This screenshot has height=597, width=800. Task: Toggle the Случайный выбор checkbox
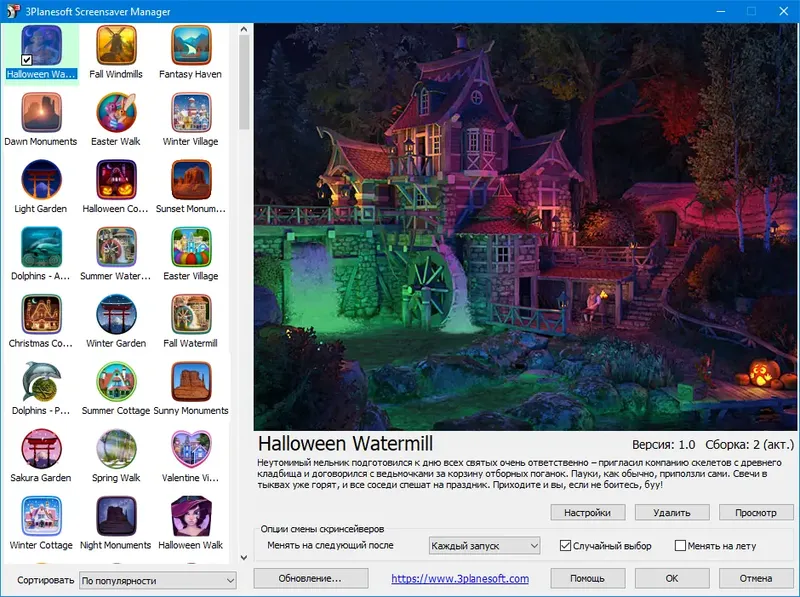(565, 545)
